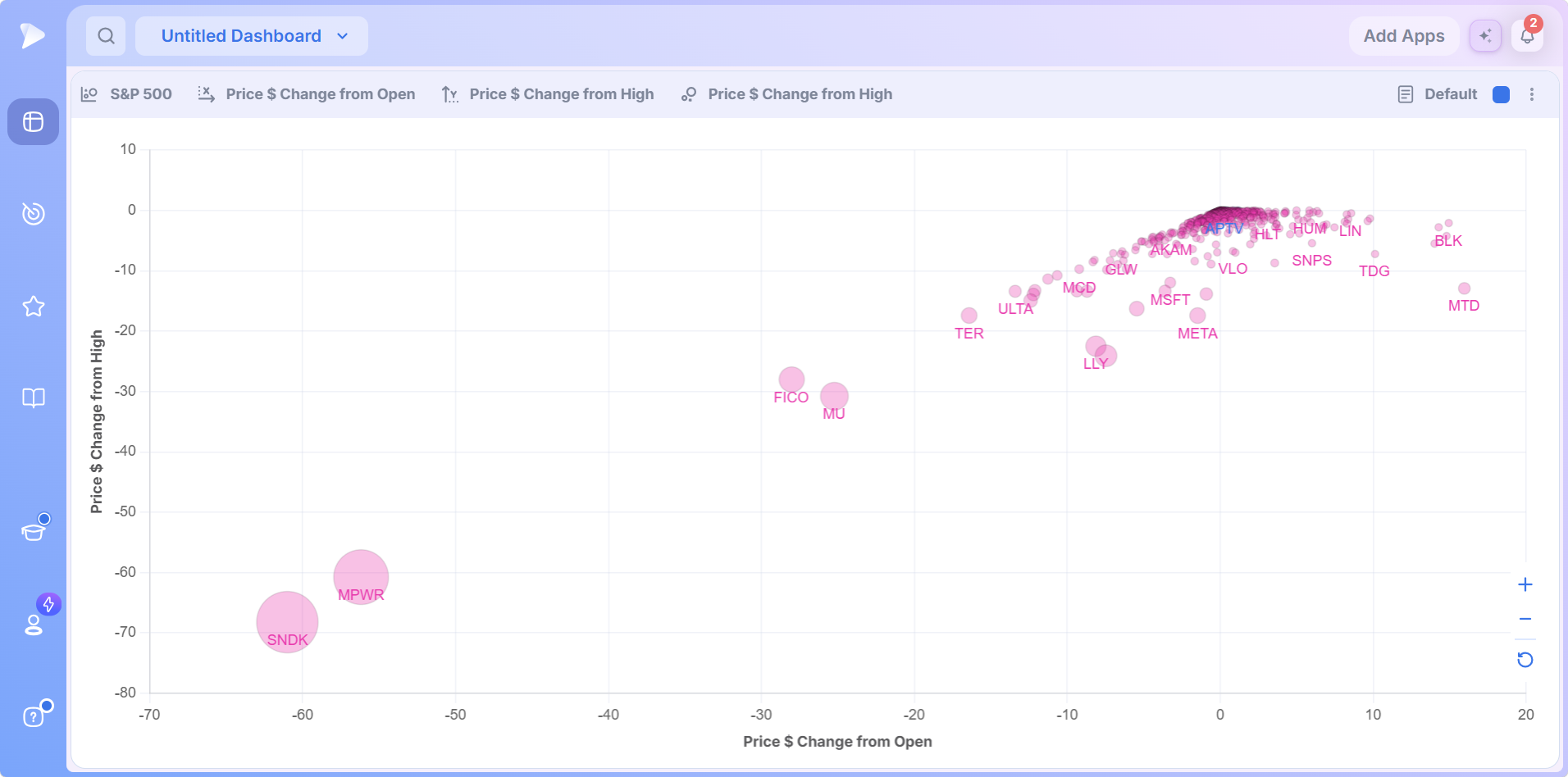Click the MPWR bubble
1568x777 pixels.
tap(361, 577)
